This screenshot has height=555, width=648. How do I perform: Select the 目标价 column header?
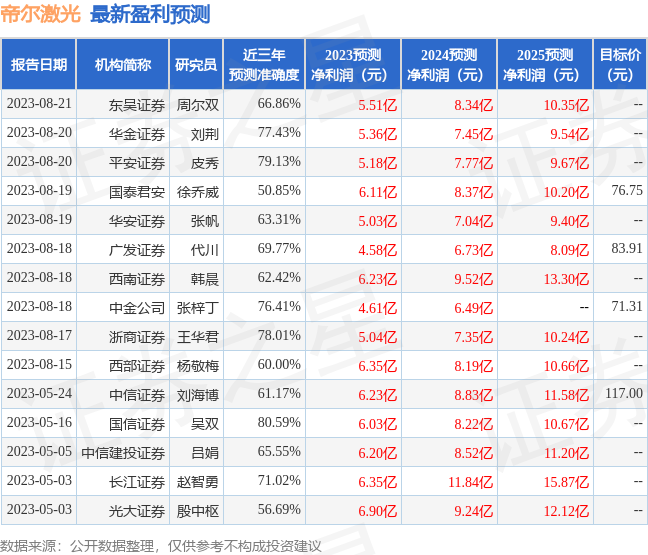pos(620,64)
